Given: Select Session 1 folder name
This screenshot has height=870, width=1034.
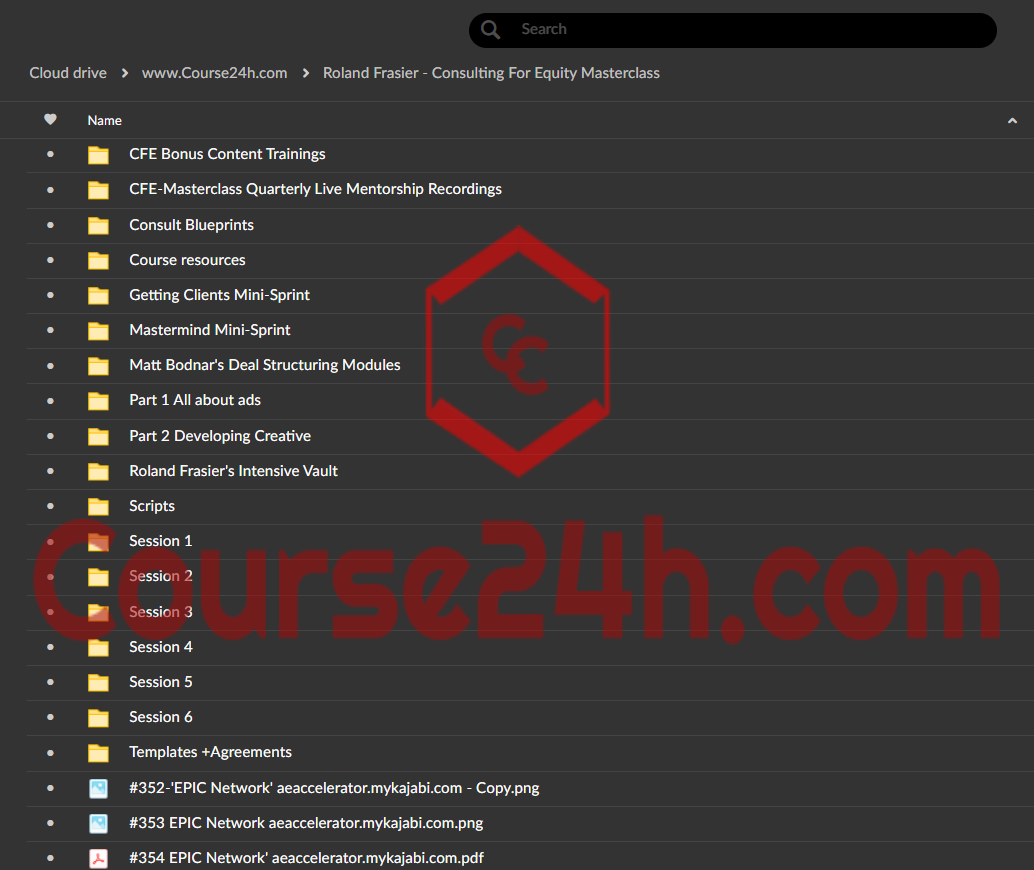Looking at the screenshot, I should [x=161, y=541].
